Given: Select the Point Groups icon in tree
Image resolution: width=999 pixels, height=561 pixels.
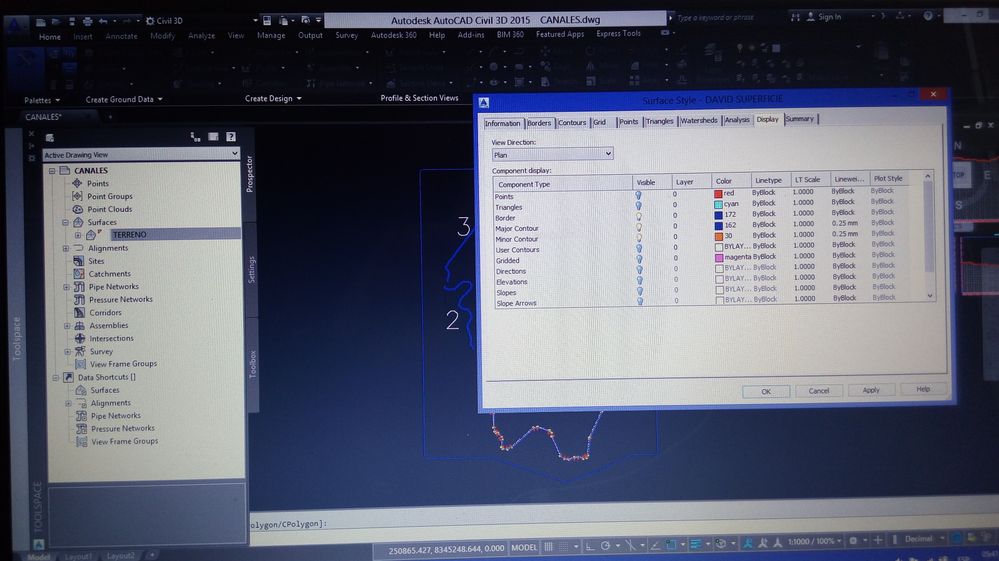Looking at the screenshot, I should tap(77, 196).
